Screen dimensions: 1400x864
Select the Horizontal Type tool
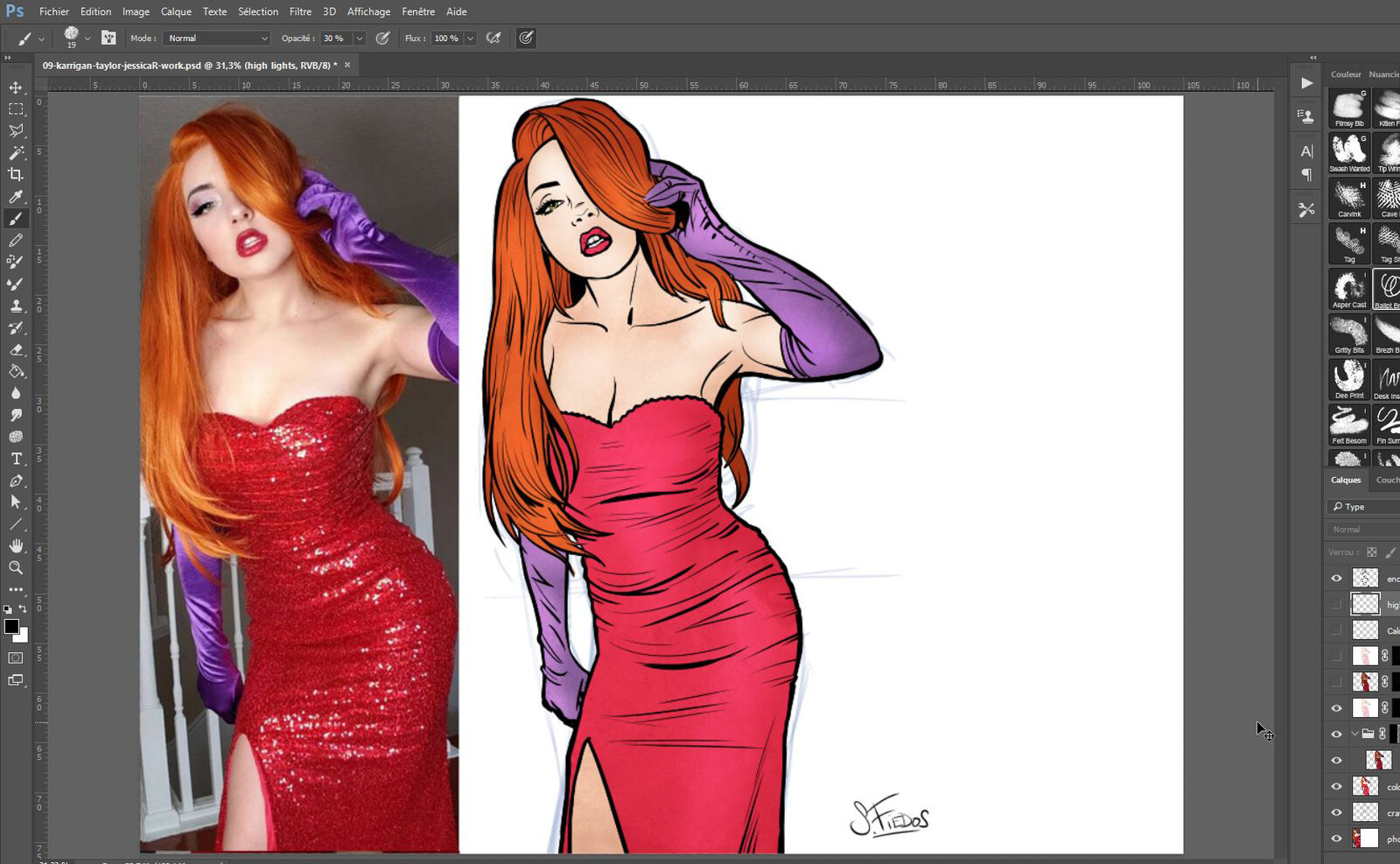[x=16, y=459]
